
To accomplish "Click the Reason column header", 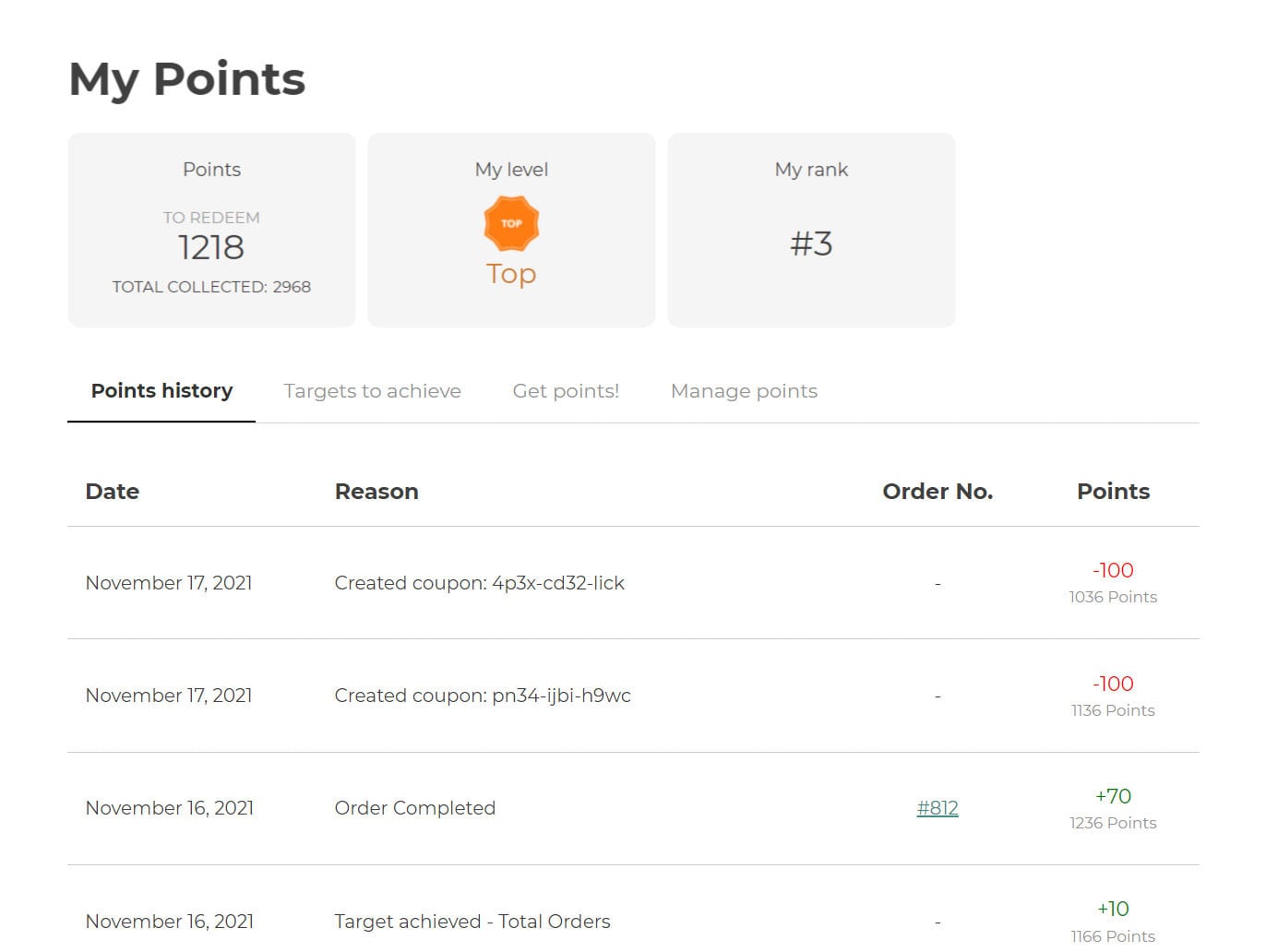I will pos(376,492).
